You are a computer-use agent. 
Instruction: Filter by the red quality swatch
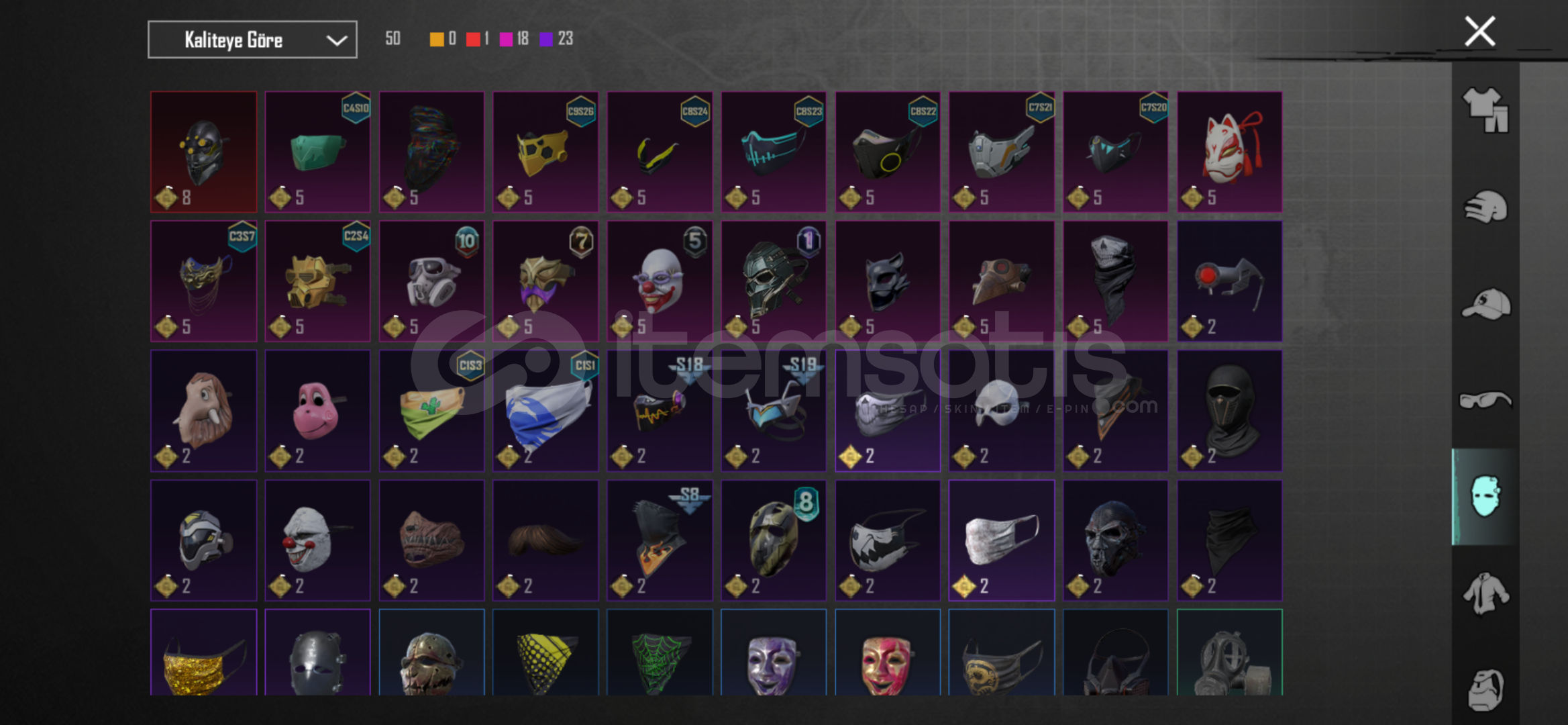(x=473, y=39)
